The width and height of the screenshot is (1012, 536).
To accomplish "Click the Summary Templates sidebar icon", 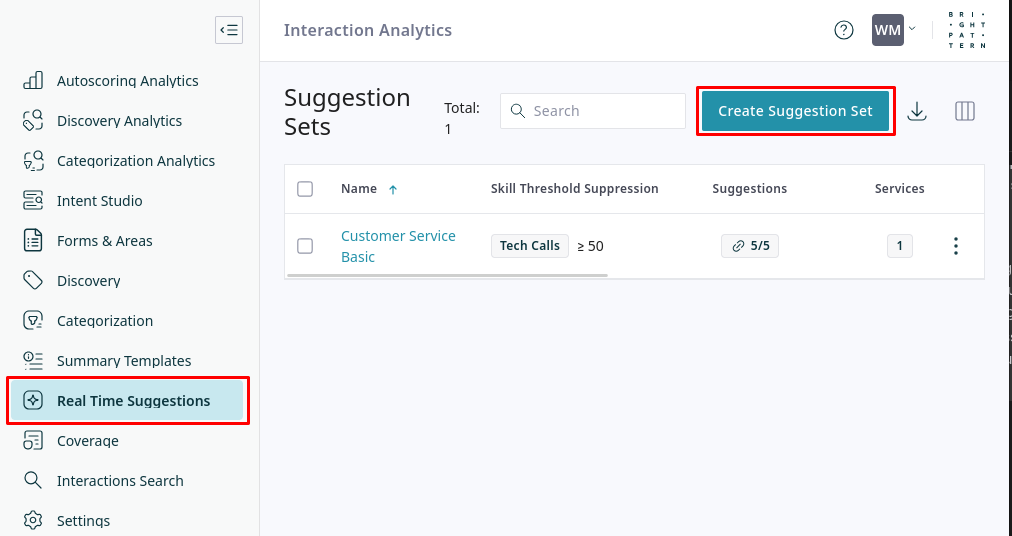I will [33, 361].
